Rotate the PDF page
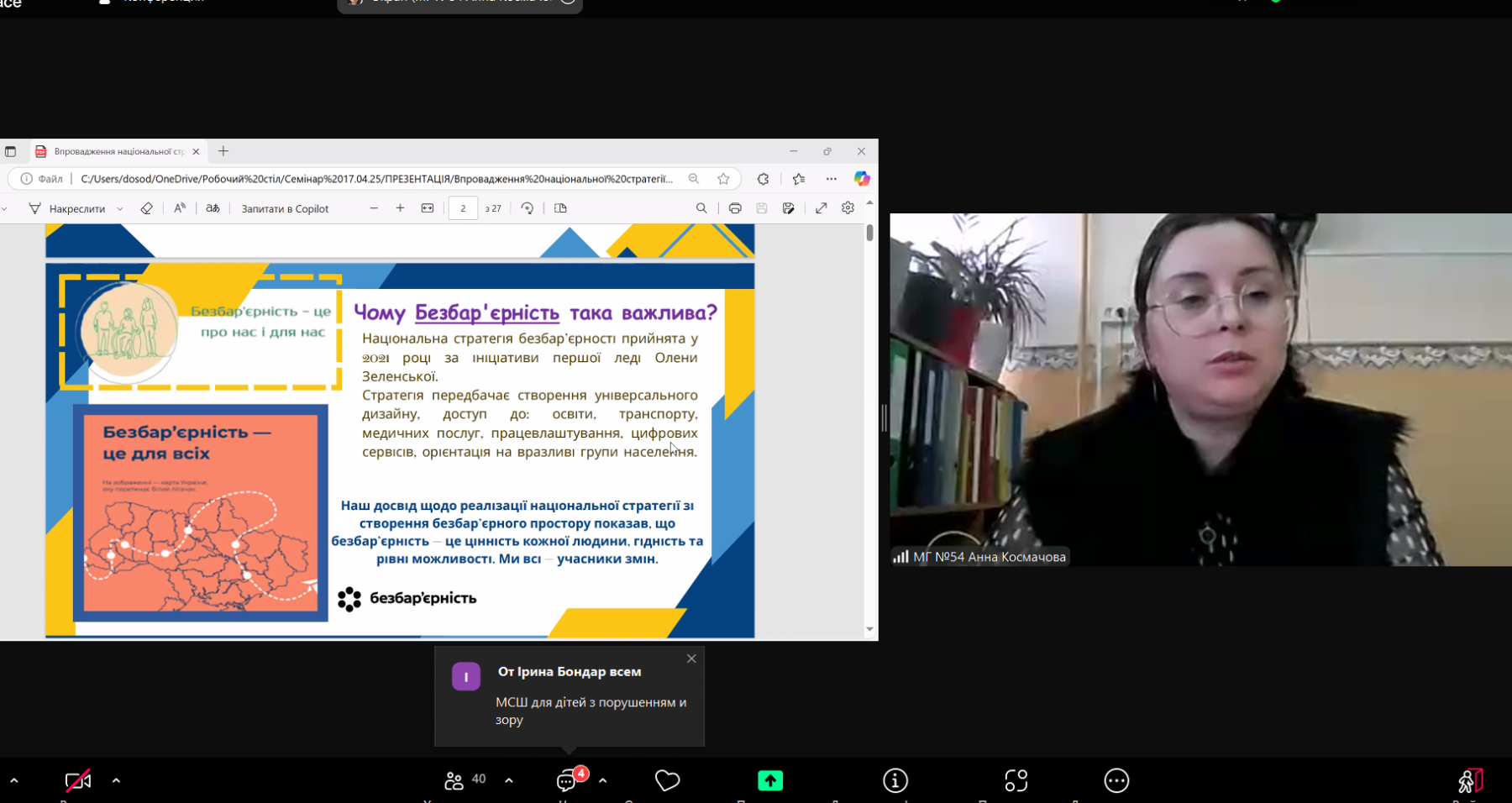 pyautogui.click(x=527, y=208)
